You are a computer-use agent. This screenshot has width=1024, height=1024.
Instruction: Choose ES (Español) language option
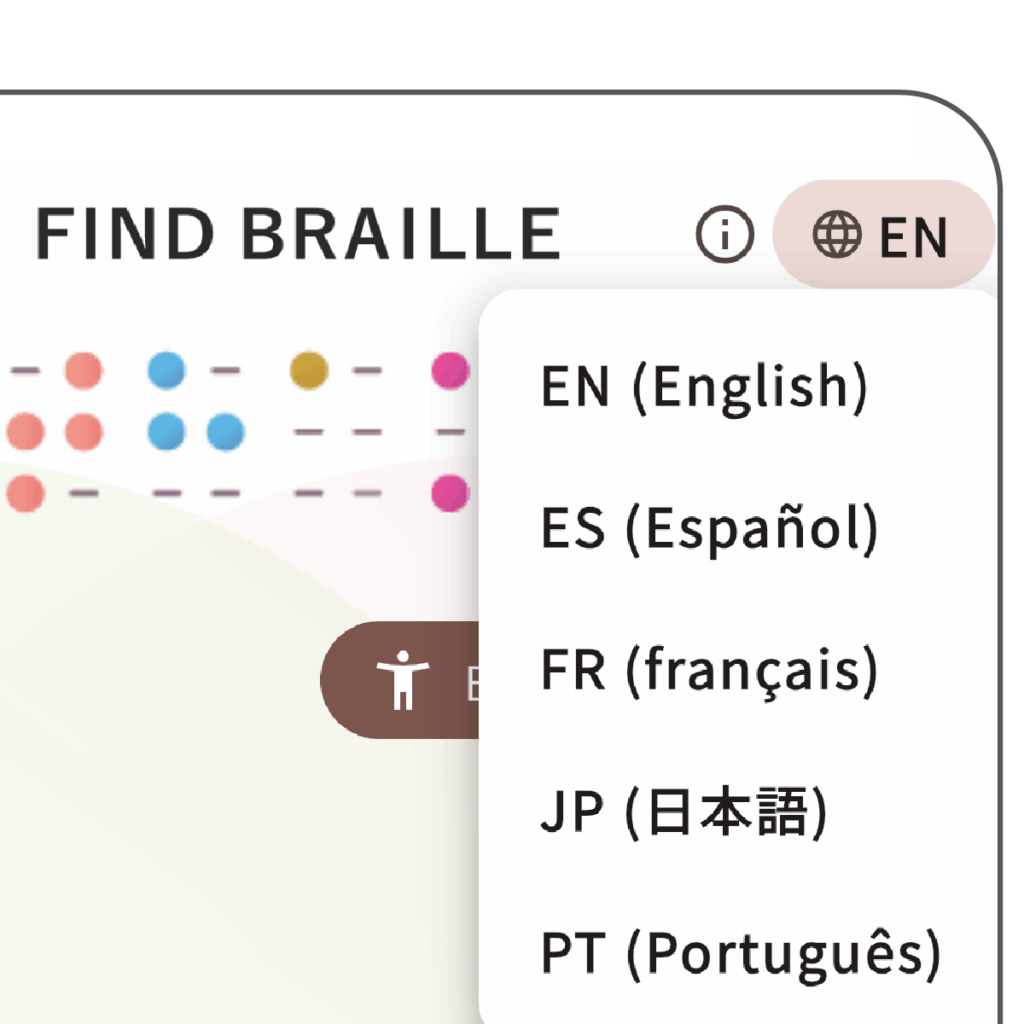[708, 527]
